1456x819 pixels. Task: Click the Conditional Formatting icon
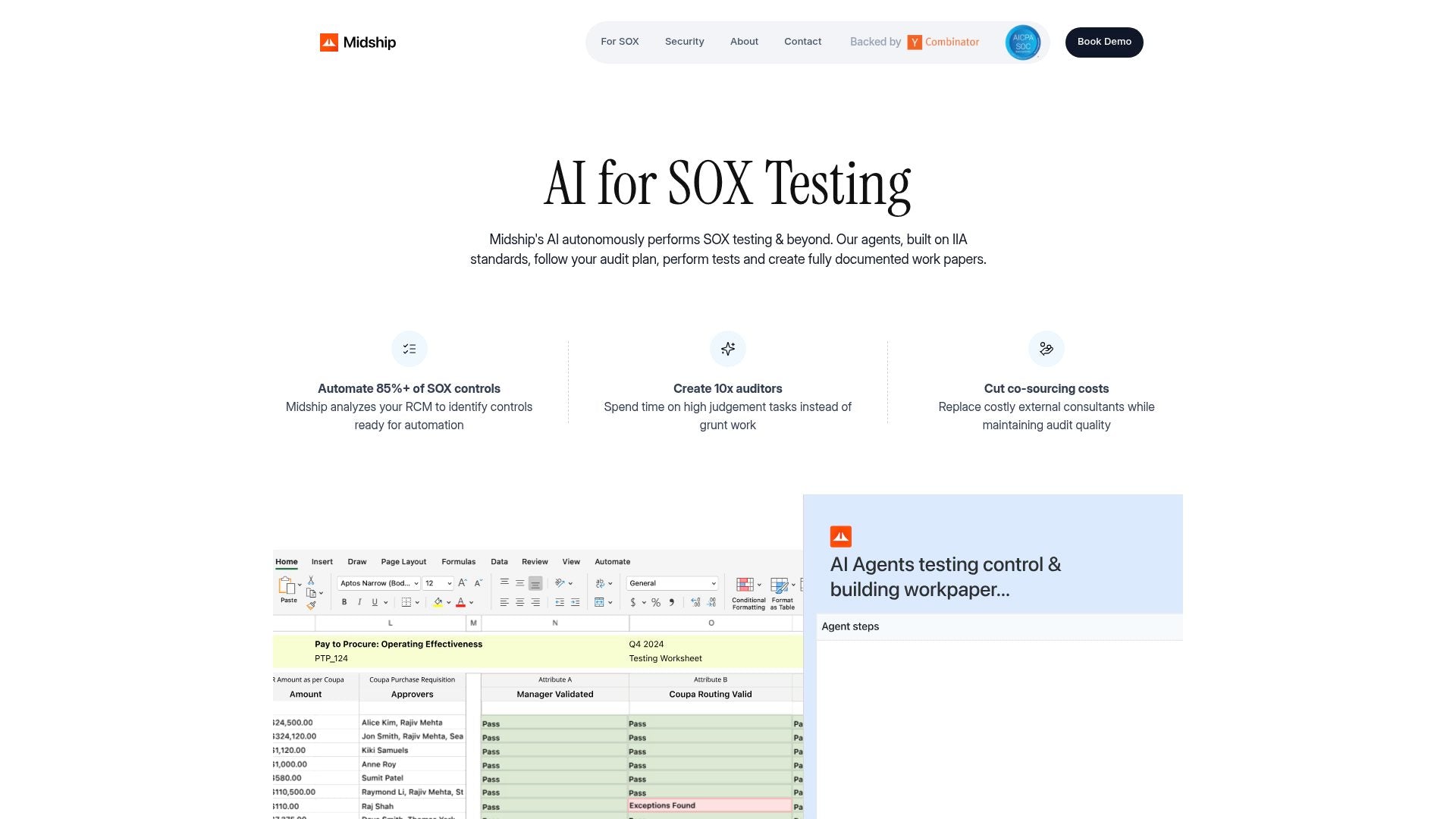pyautogui.click(x=745, y=585)
